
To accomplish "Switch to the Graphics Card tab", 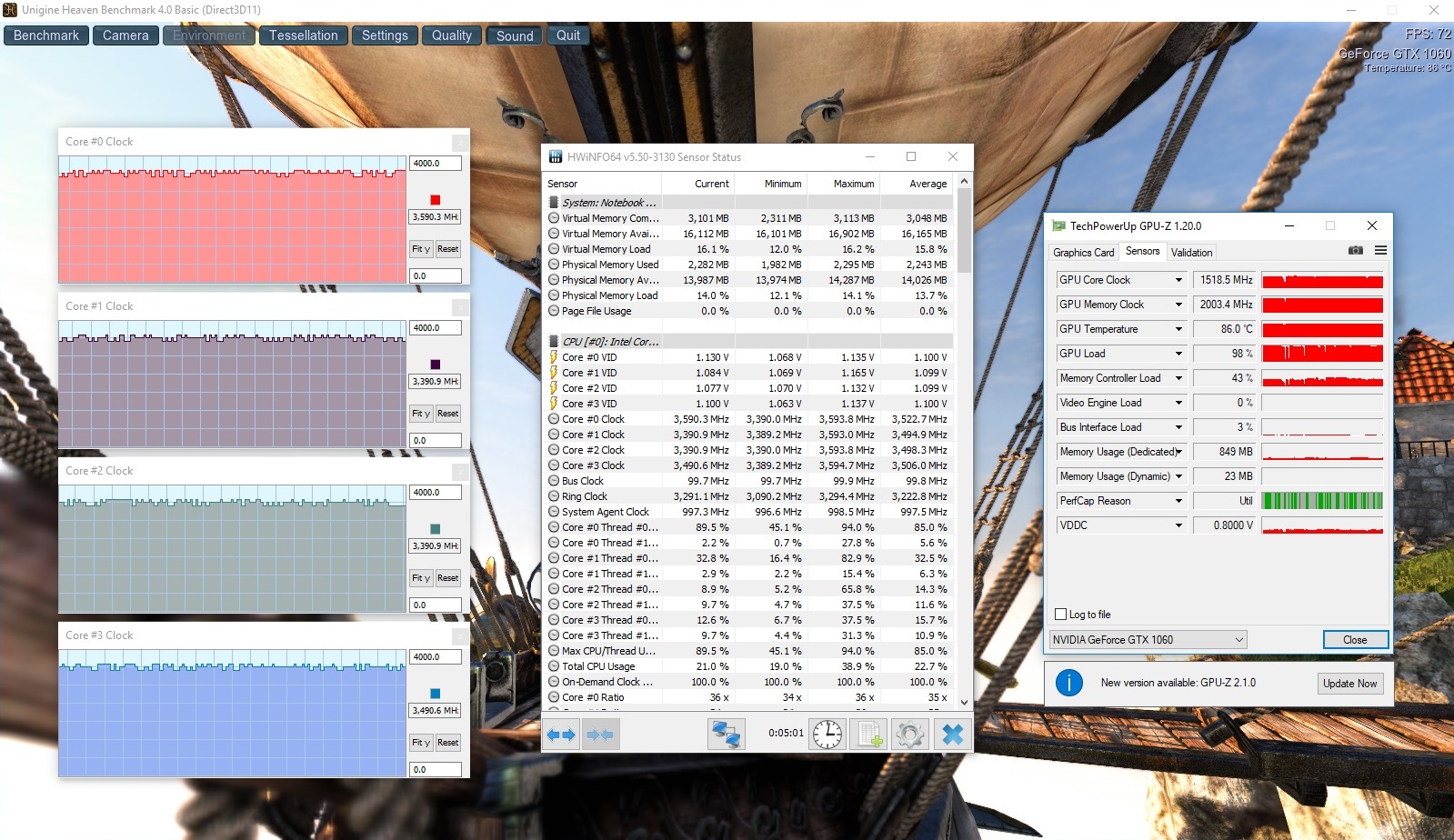I will (x=1083, y=253).
